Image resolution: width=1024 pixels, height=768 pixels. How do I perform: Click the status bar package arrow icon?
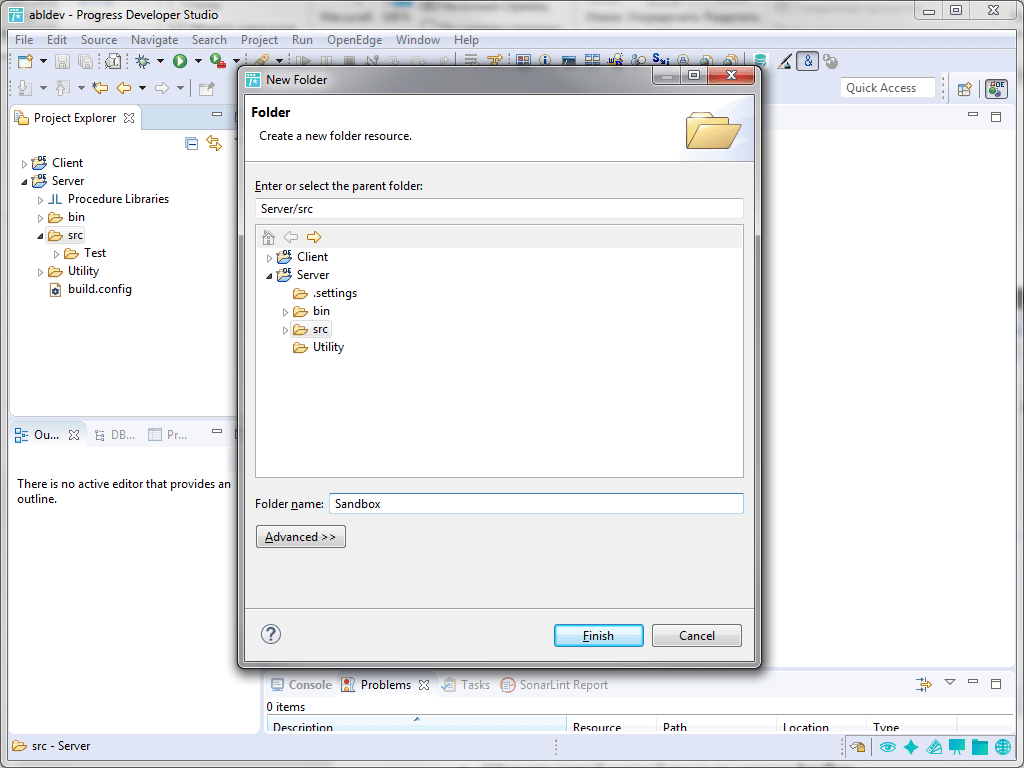tap(857, 746)
